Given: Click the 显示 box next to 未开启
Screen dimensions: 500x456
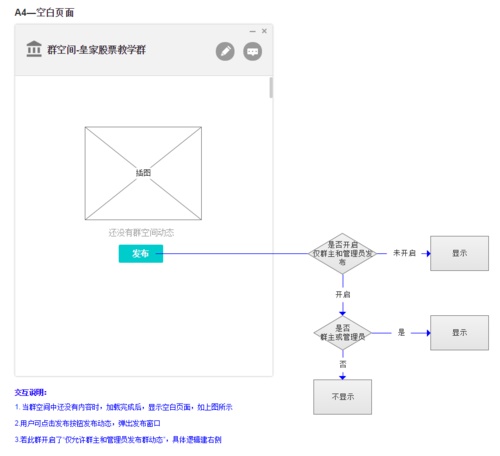Looking at the screenshot, I should tap(459, 253).
